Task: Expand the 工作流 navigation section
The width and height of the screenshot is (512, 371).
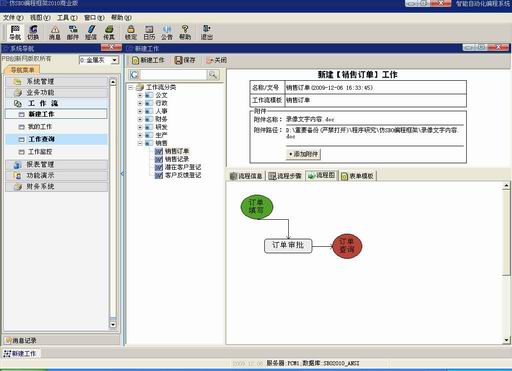Action: point(57,103)
